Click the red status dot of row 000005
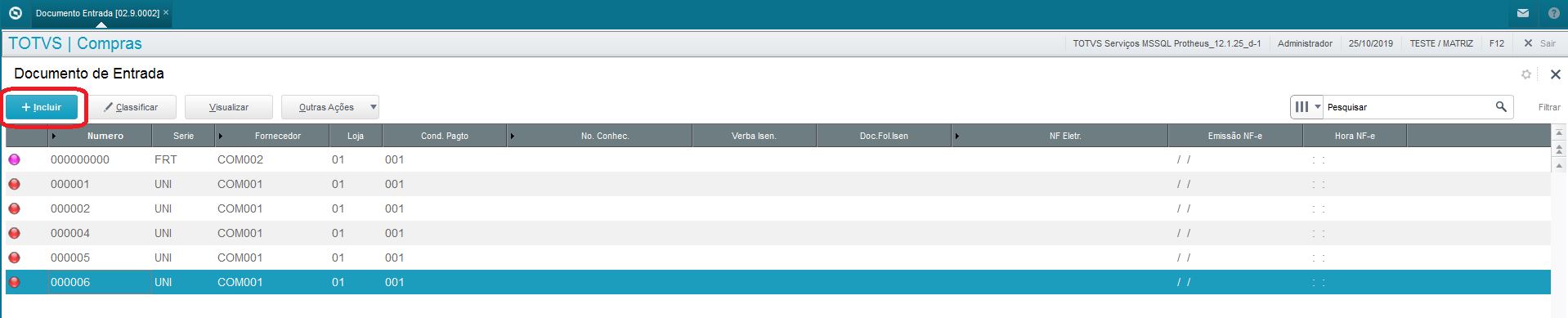Screen dimensions: 1568x318 pos(15,258)
